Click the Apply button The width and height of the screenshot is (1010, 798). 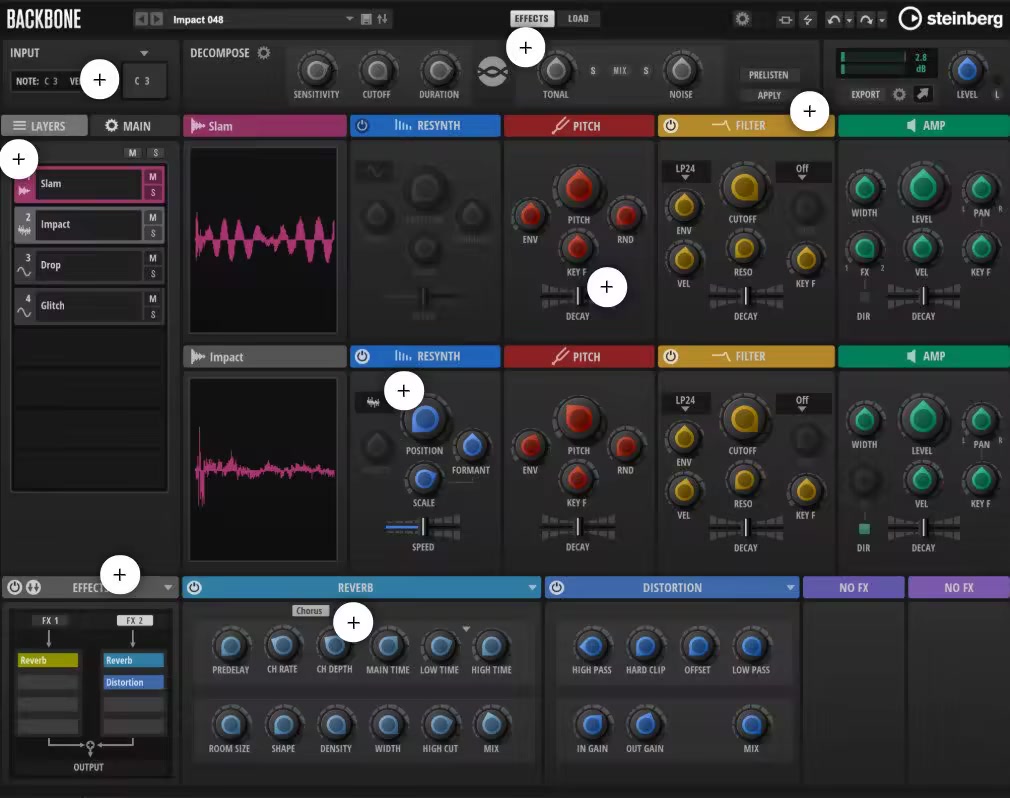click(x=768, y=95)
